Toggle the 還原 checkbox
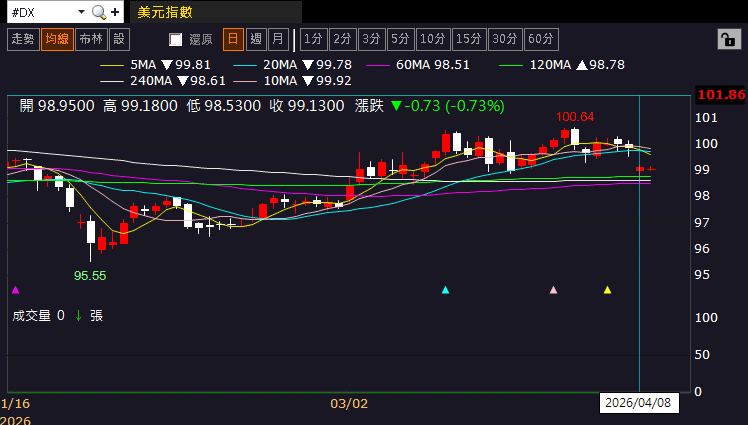748x425 pixels. [x=176, y=40]
